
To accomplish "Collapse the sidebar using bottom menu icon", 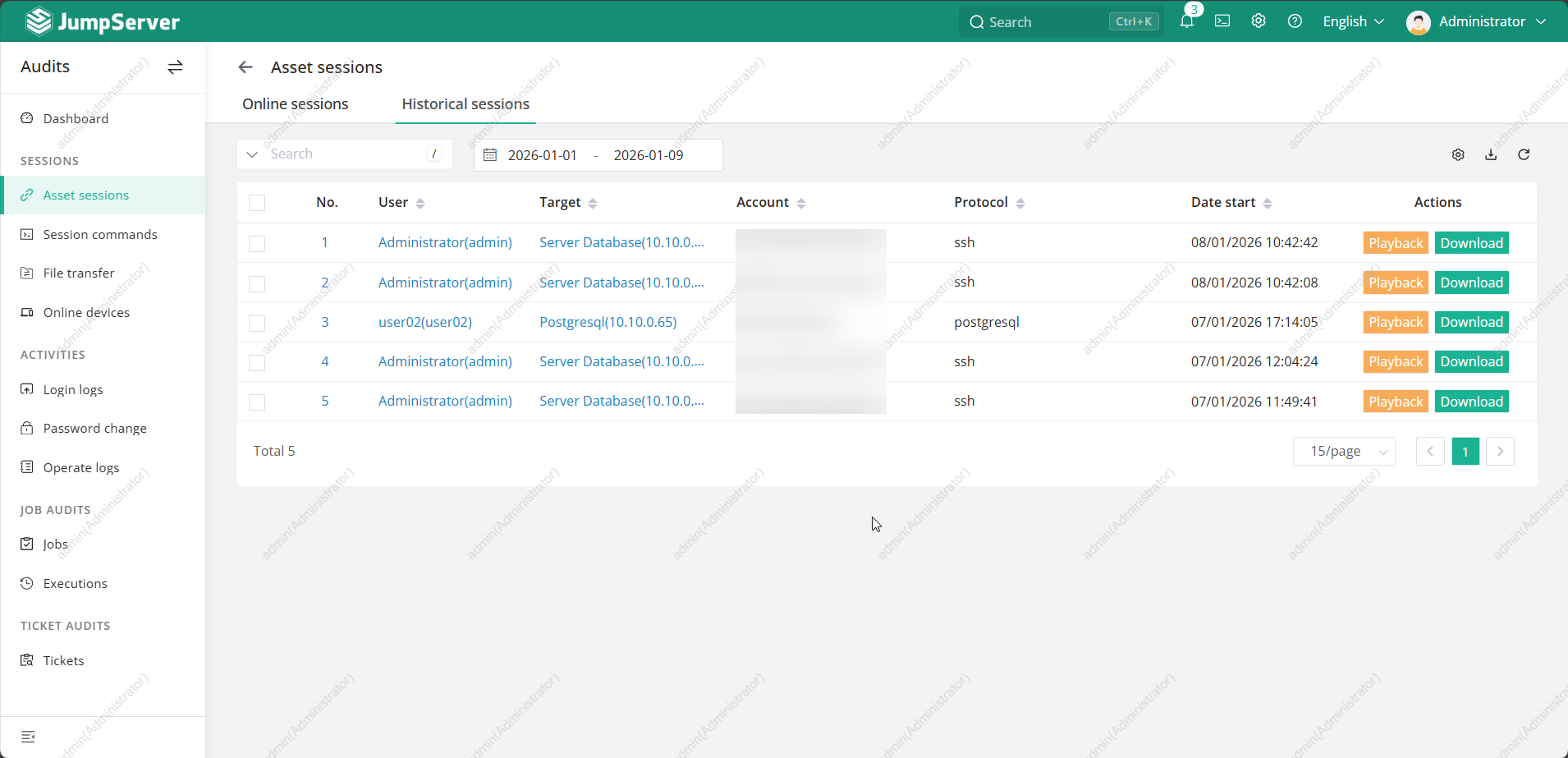I will coord(28,737).
